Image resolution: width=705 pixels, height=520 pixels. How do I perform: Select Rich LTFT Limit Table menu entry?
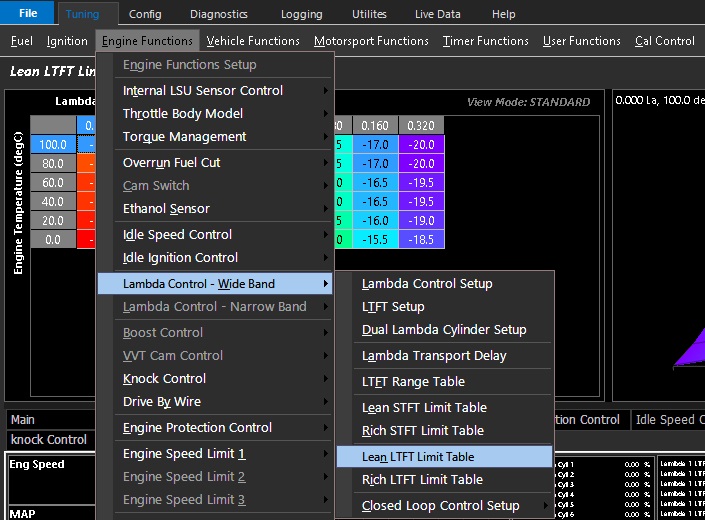[422, 480]
